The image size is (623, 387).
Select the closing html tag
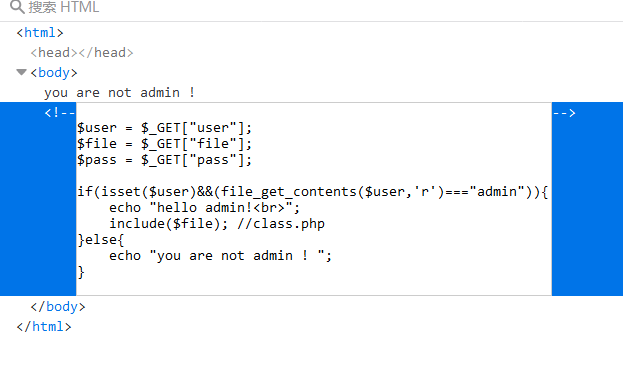[x=44, y=327]
